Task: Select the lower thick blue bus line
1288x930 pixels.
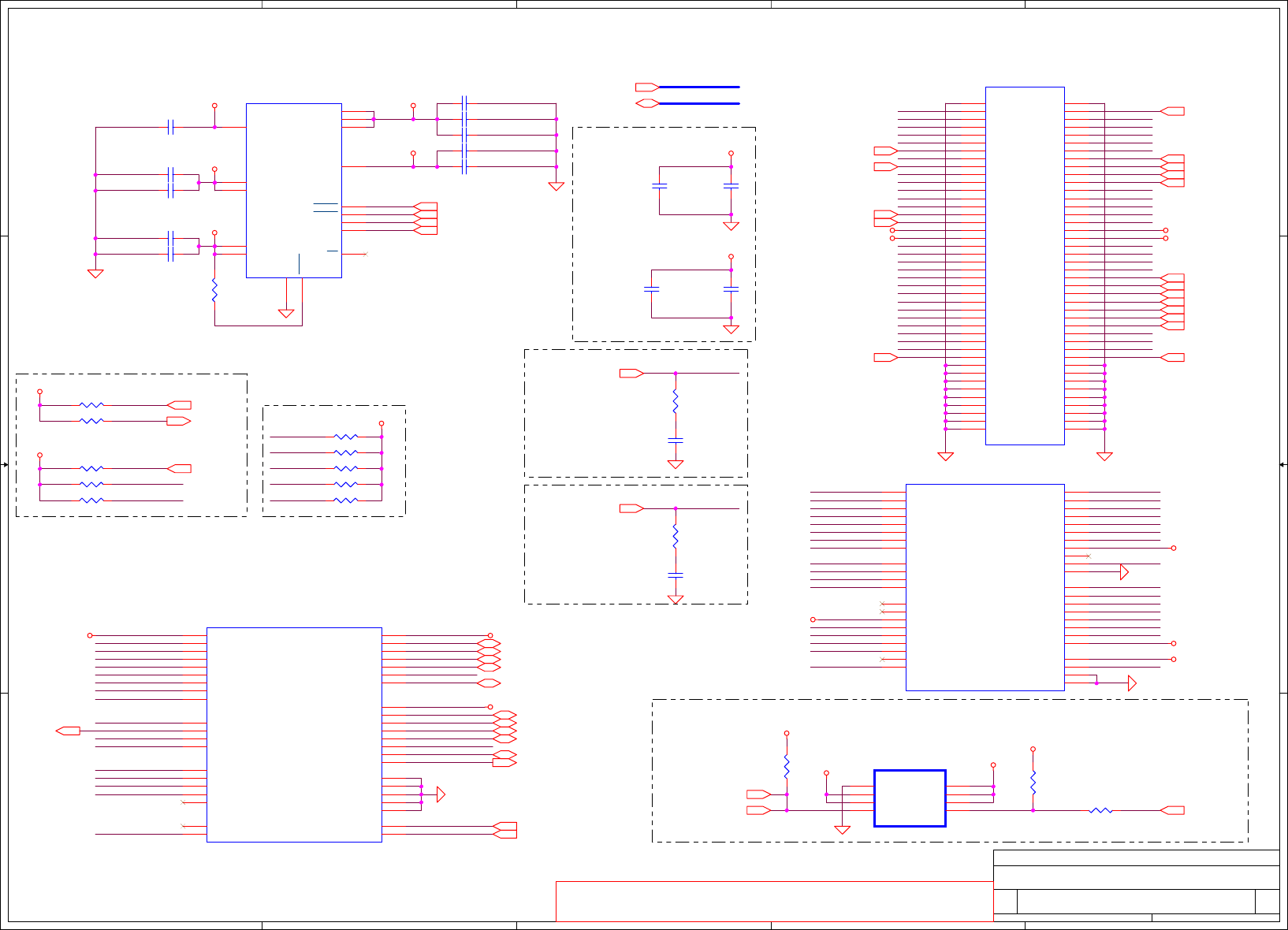Action: (x=699, y=103)
